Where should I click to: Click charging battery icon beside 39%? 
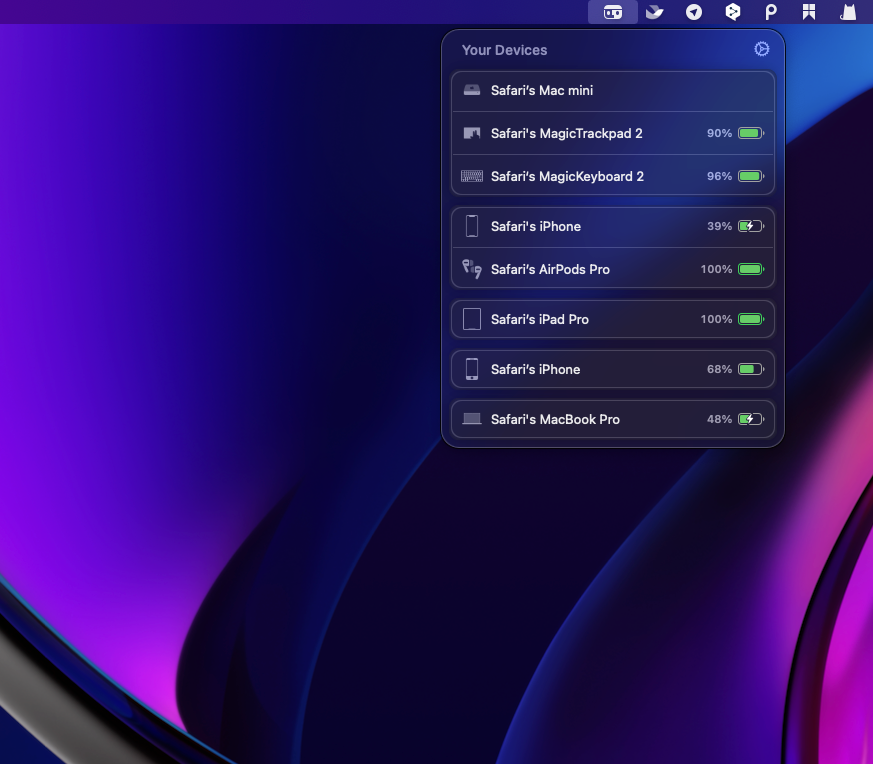click(751, 226)
